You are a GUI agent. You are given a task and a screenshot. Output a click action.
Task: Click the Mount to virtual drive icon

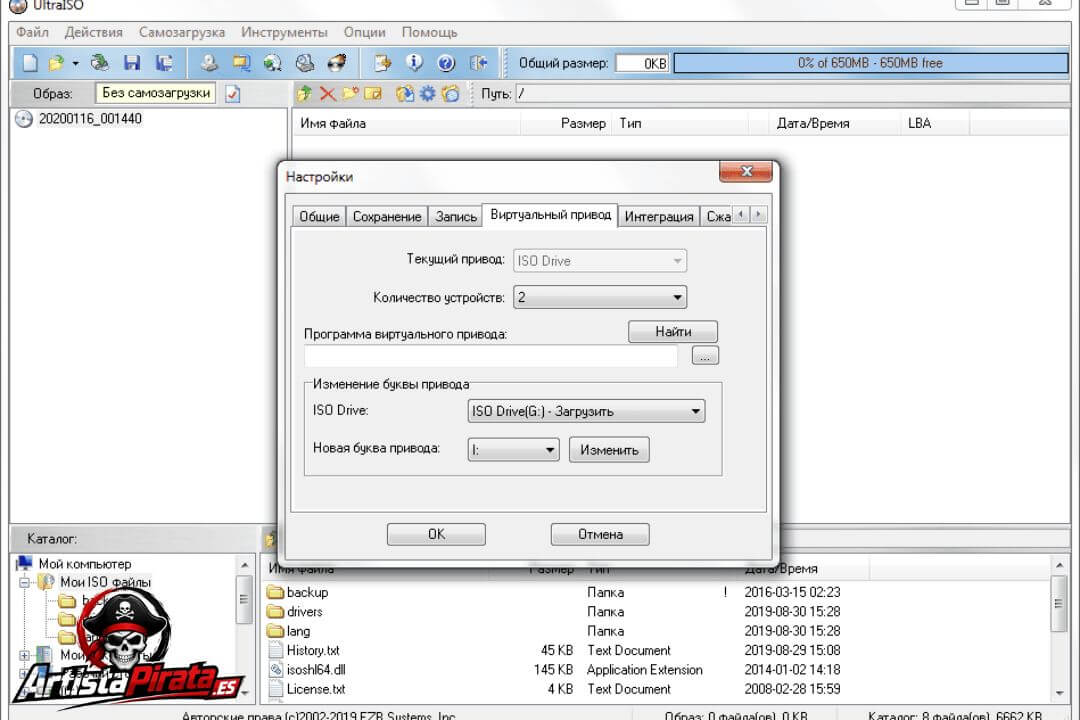[x=304, y=63]
